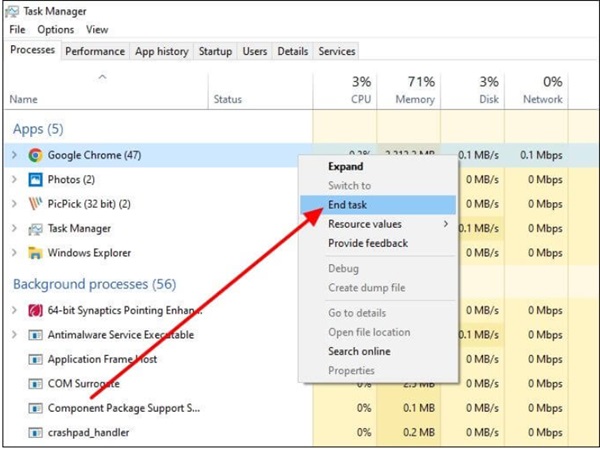
Task: Switch to the Services tab
Action: coord(337,51)
